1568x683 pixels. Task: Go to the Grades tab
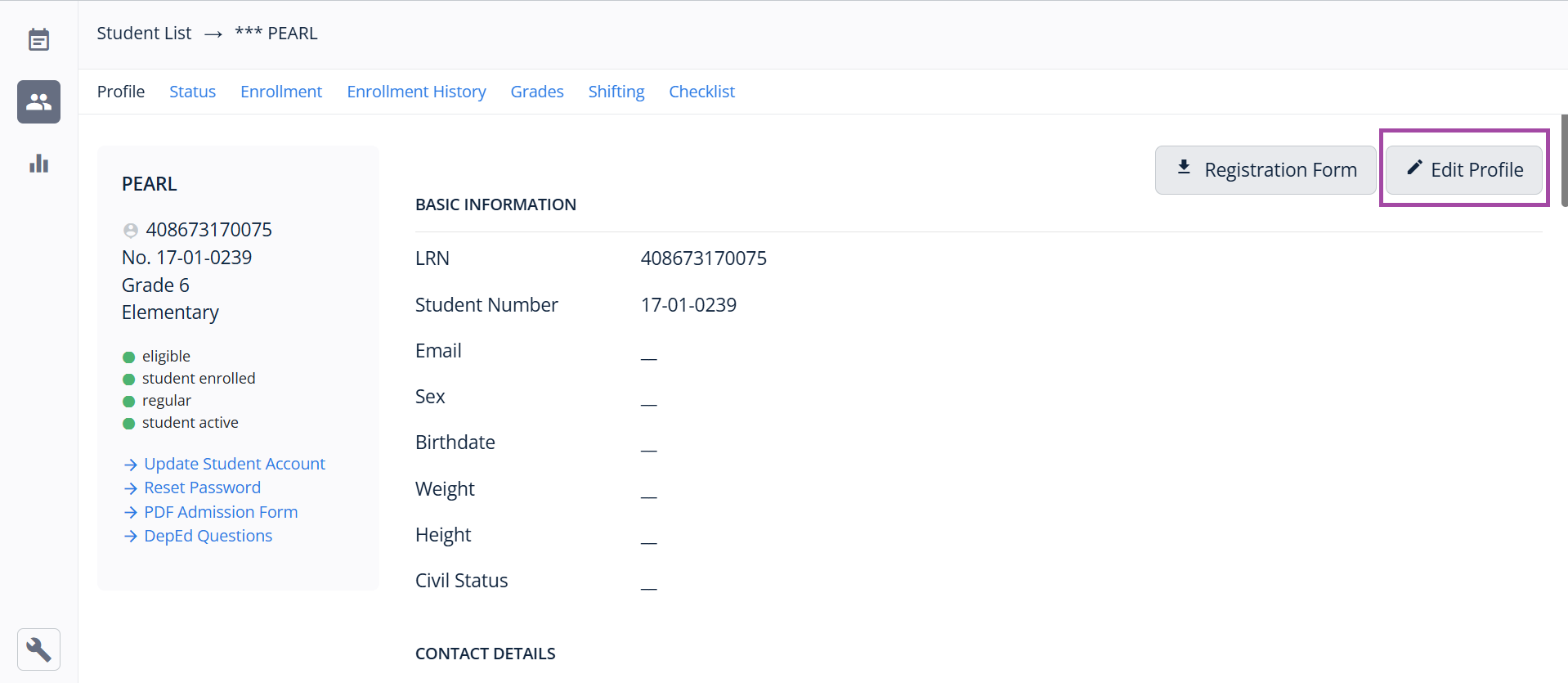[537, 92]
